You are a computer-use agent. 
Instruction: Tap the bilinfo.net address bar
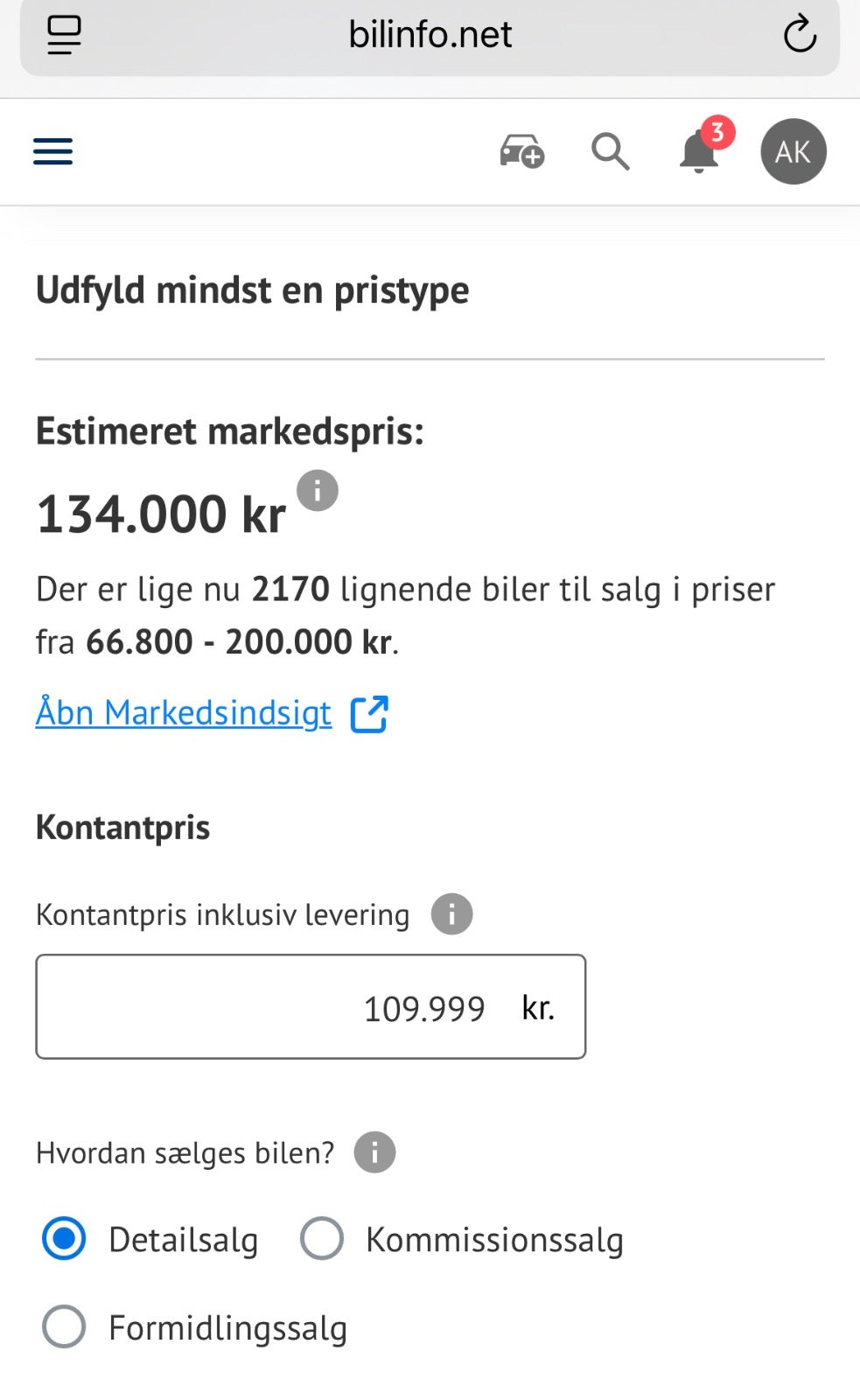430,35
